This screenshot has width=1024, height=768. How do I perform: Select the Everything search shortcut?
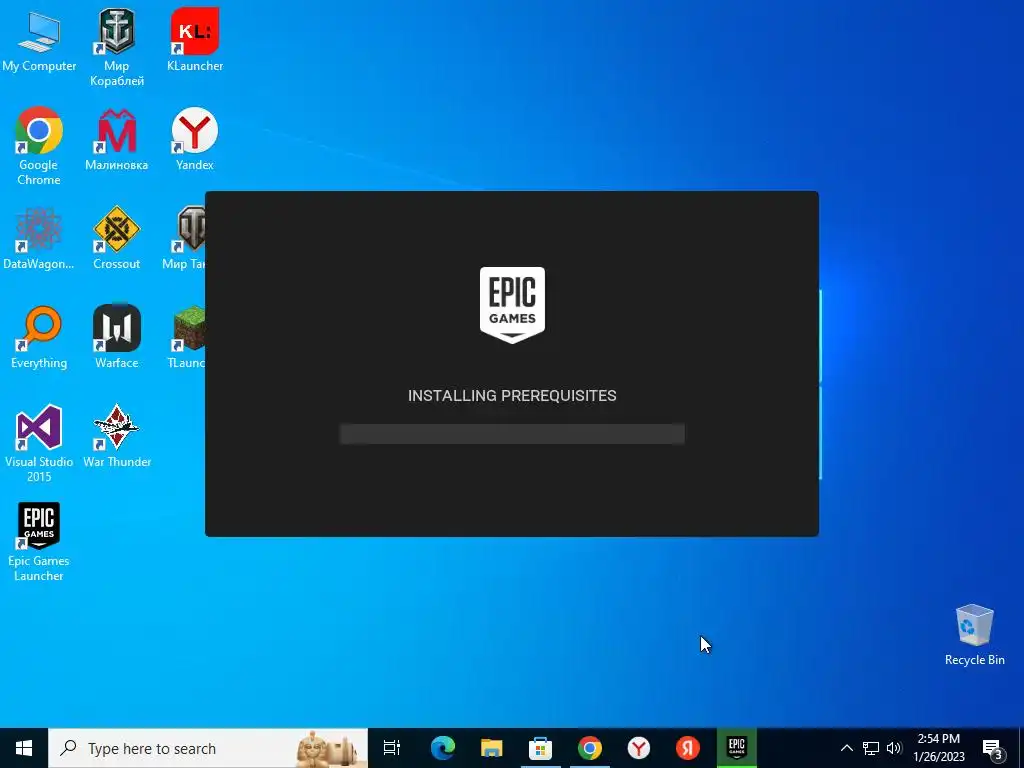(39, 337)
